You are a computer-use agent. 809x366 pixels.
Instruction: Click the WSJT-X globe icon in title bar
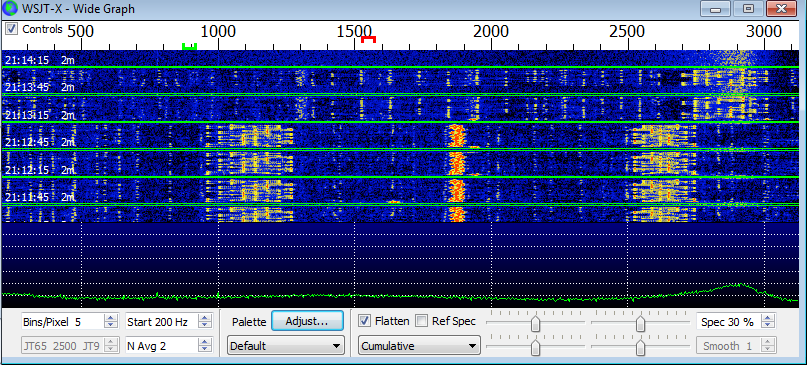pos(10,9)
